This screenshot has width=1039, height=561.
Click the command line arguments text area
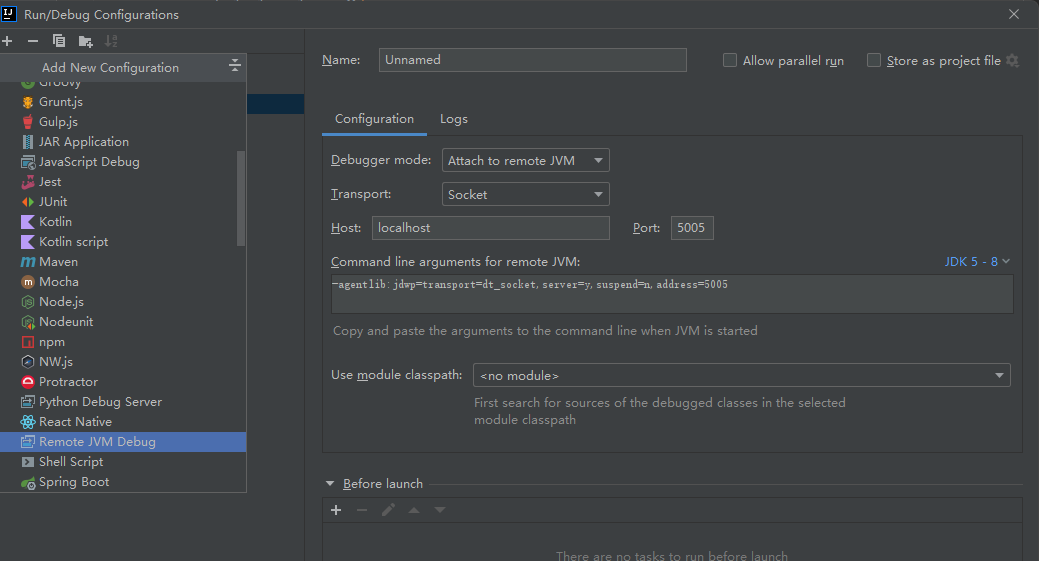(x=672, y=294)
